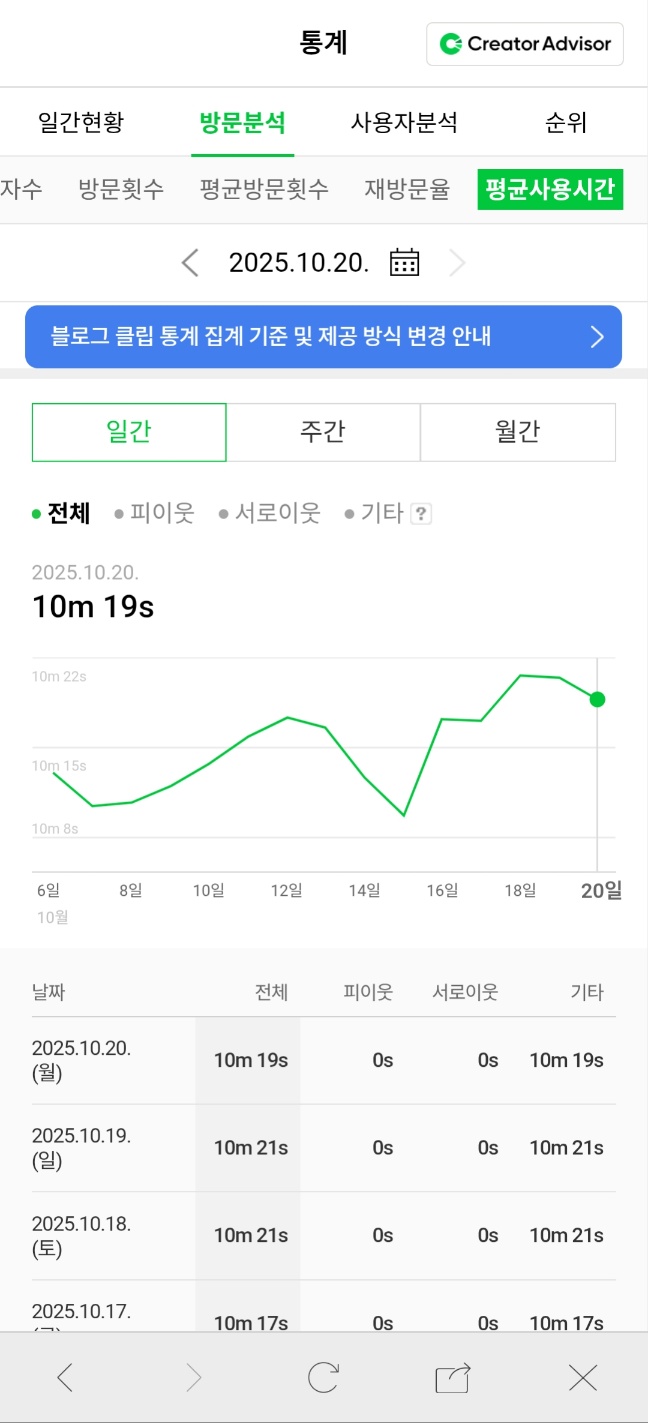Refresh the page using the reload icon

[x=323, y=1377]
